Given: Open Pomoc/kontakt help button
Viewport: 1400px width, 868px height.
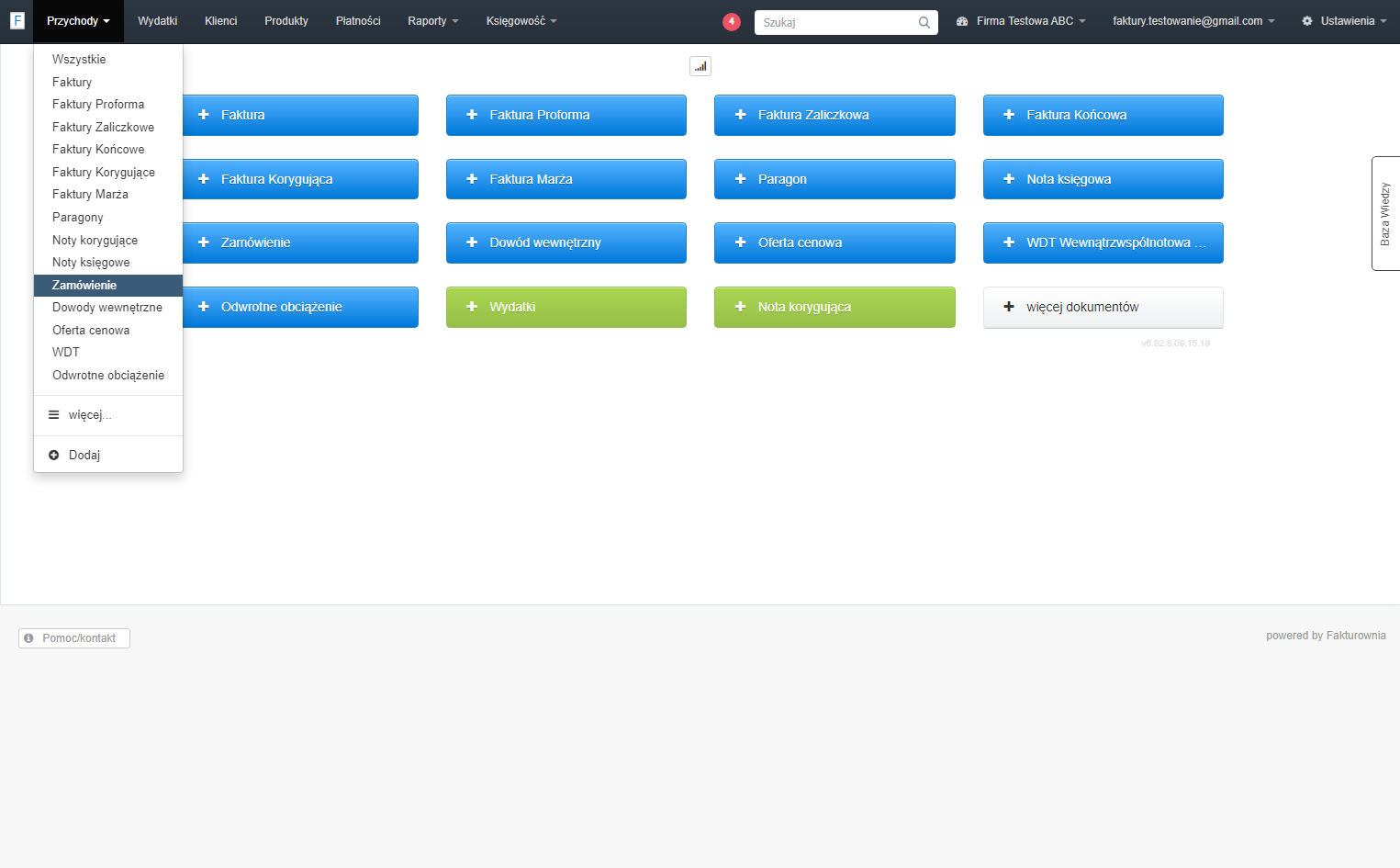Looking at the screenshot, I should click(x=74, y=638).
